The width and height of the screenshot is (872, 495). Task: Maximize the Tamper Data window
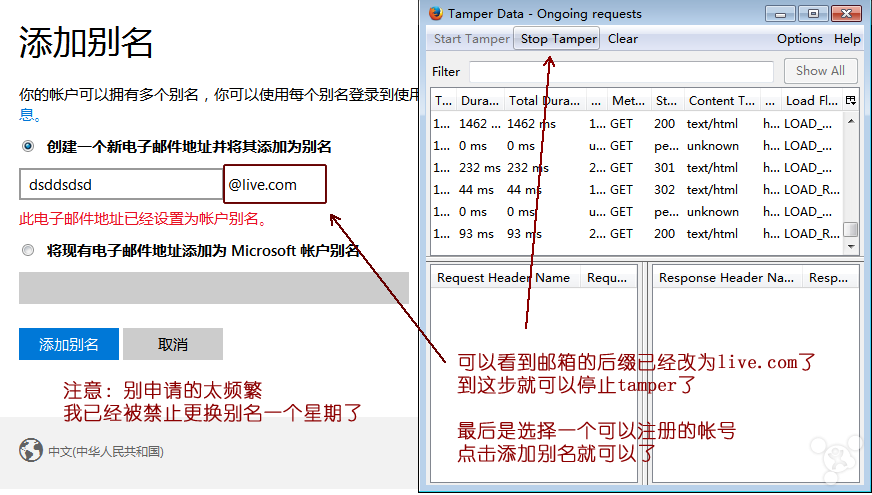coord(813,13)
